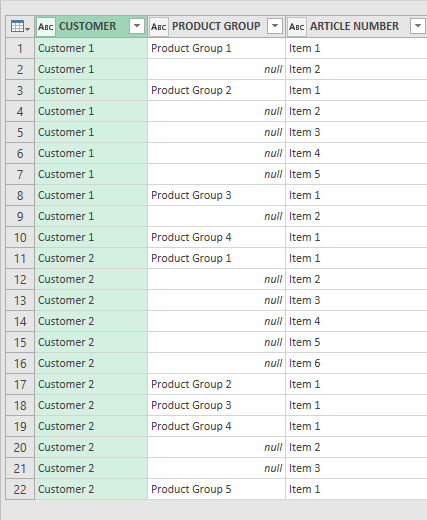
Task: Click the Product Group 5 cell
Action: click(x=216, y=489)
